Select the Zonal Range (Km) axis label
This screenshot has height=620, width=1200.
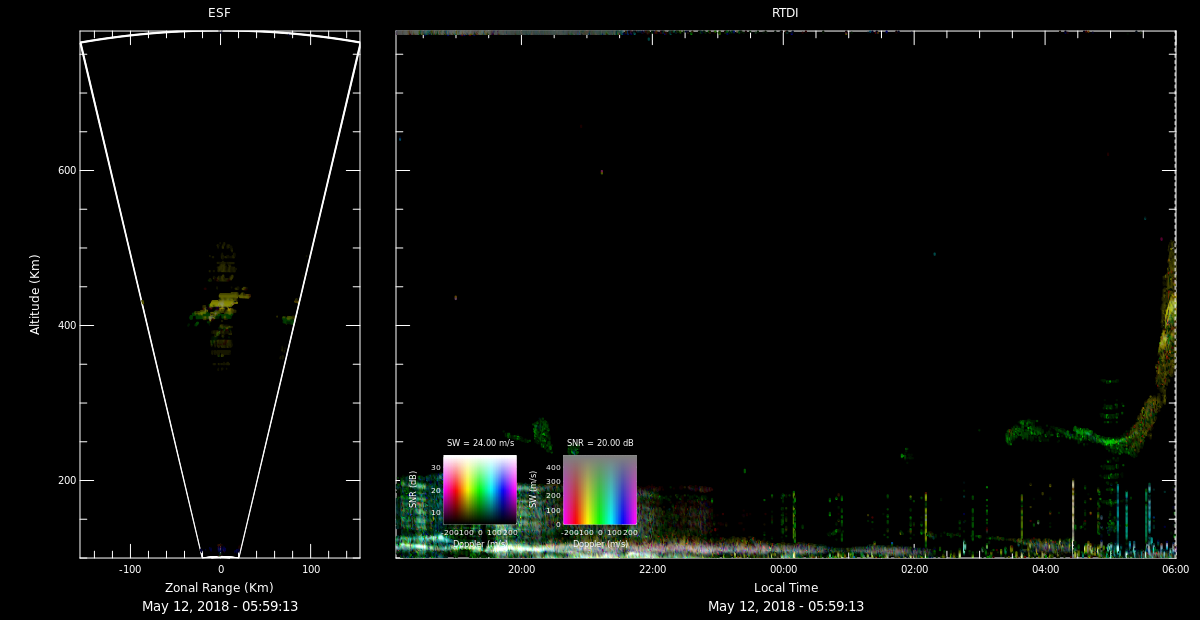click(219, 588)
